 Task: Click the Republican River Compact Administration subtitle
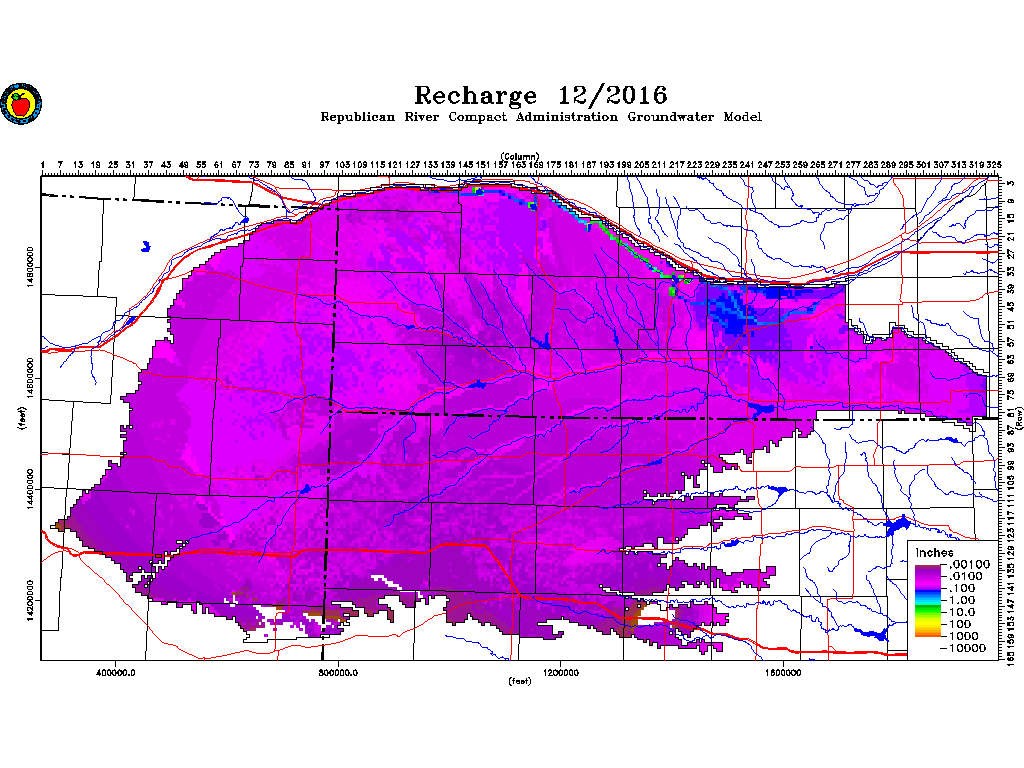(540, 118)
